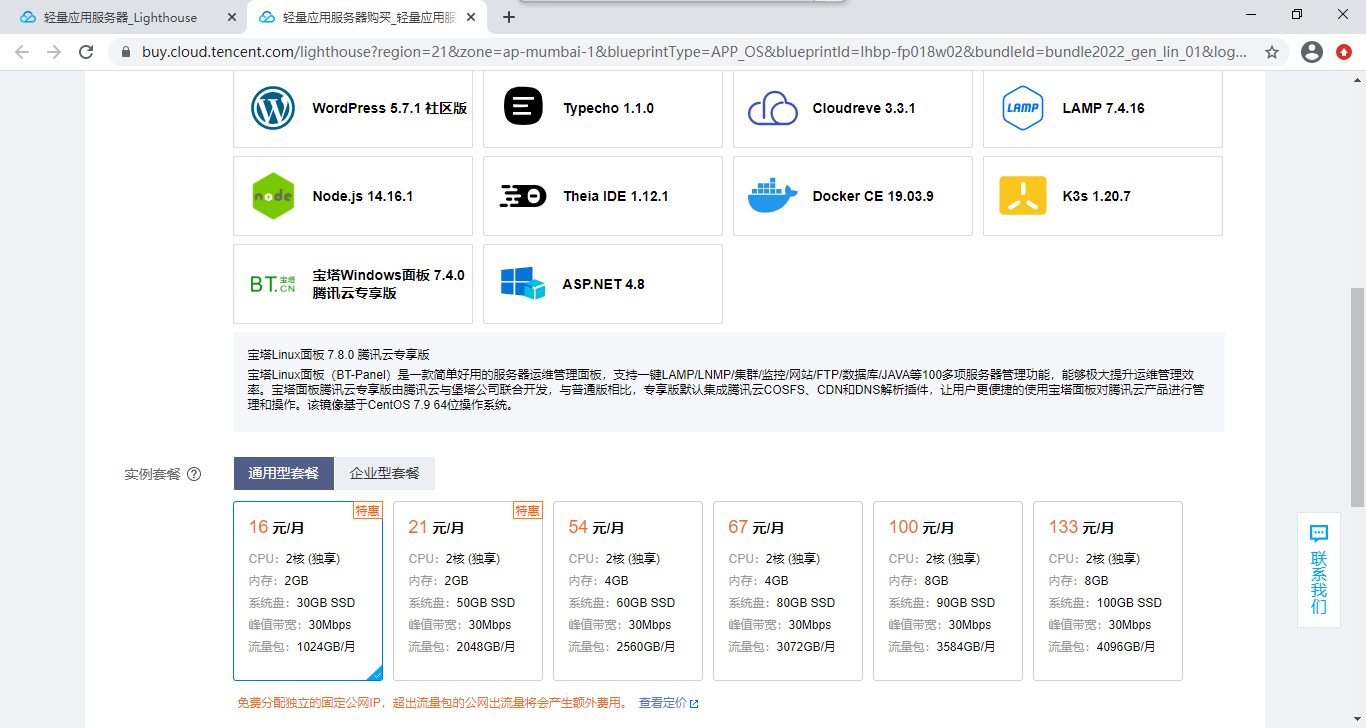Select the WordPress 5.7.1 社区版 image

pyautogui.click(x=353, y=108)
